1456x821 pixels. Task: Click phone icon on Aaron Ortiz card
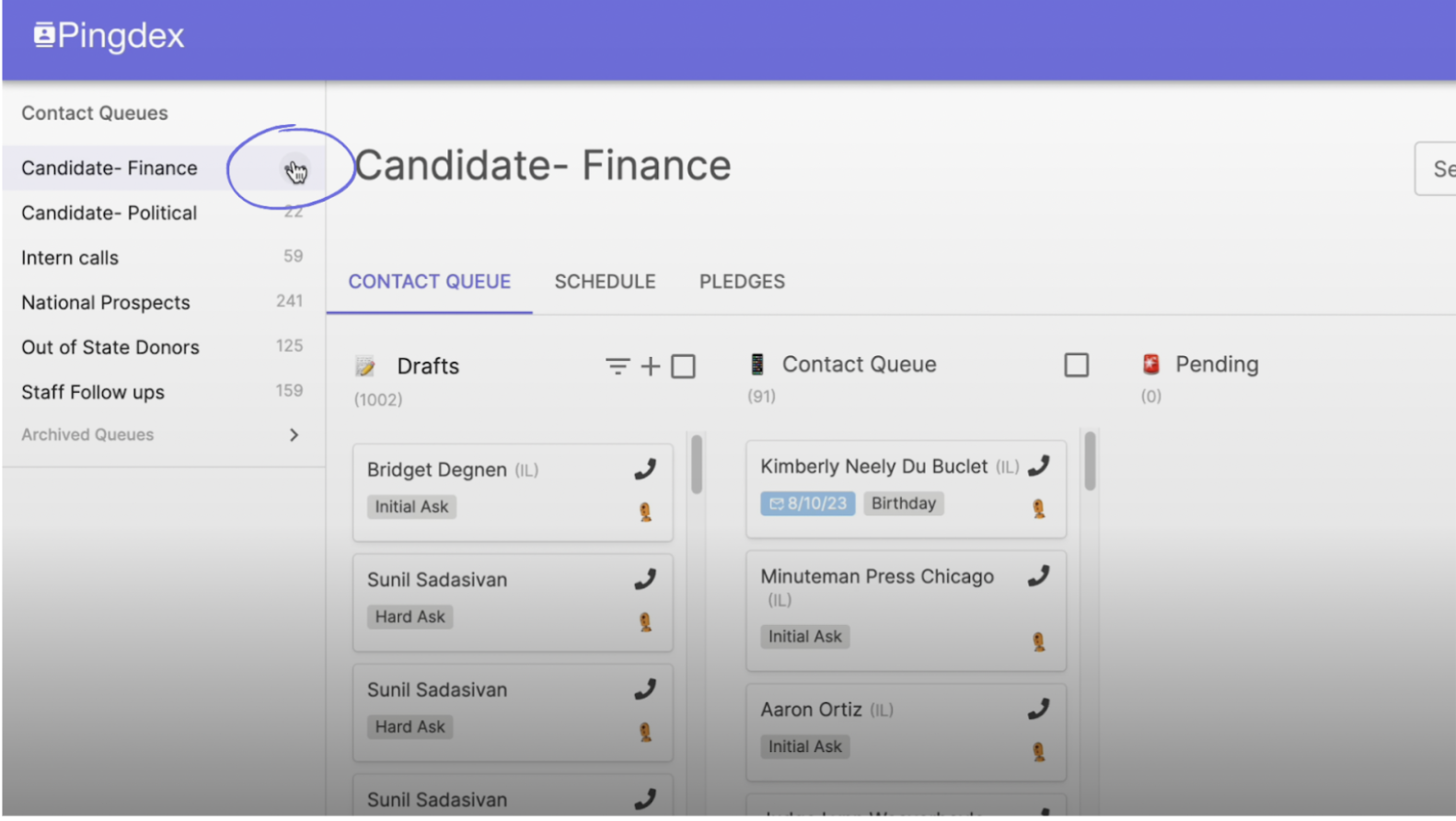click(x=1039, y=709)
